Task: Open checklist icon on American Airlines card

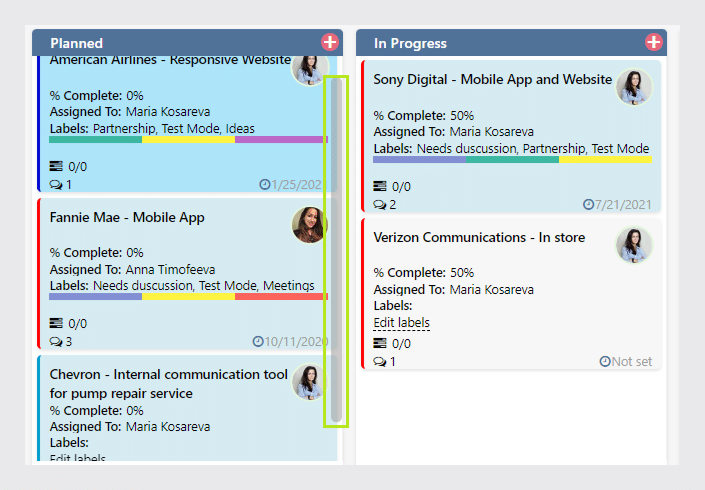Action: (x=56, y=166)
